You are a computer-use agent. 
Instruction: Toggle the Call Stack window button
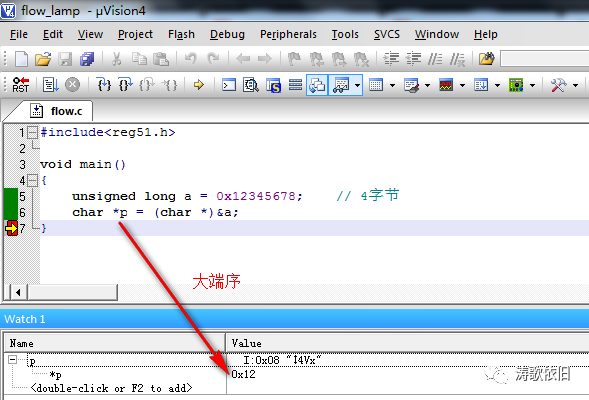click(317, 85)
